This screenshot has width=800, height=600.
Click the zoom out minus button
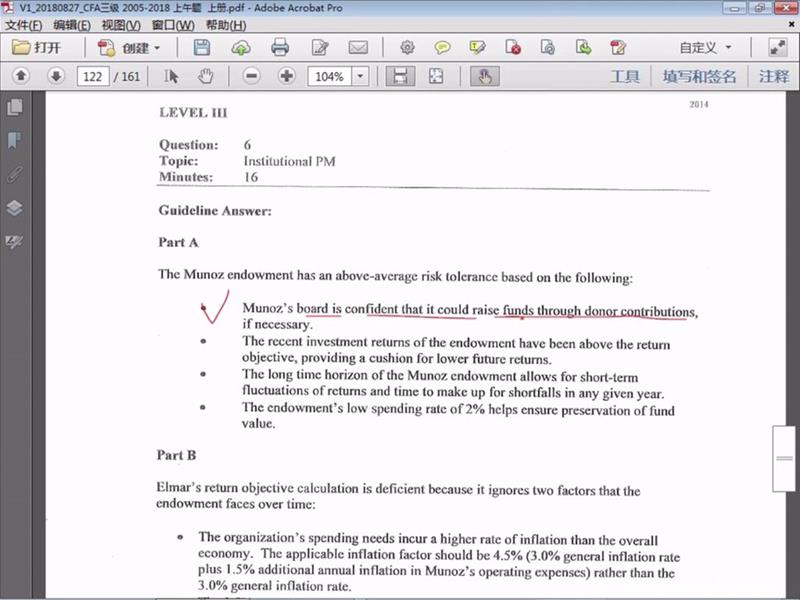click(252, 76)
